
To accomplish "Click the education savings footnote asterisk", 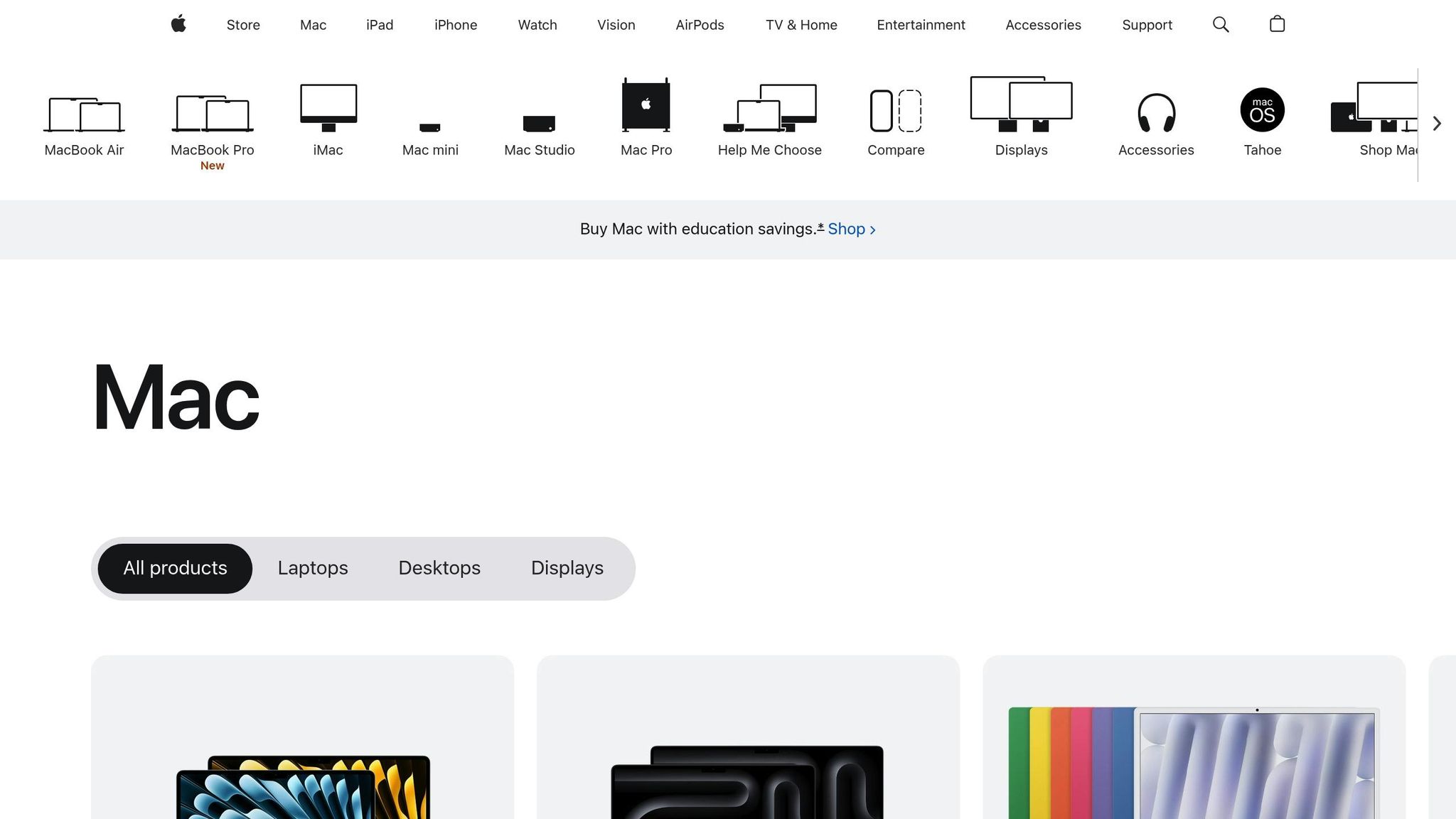I will coord(820,227).
